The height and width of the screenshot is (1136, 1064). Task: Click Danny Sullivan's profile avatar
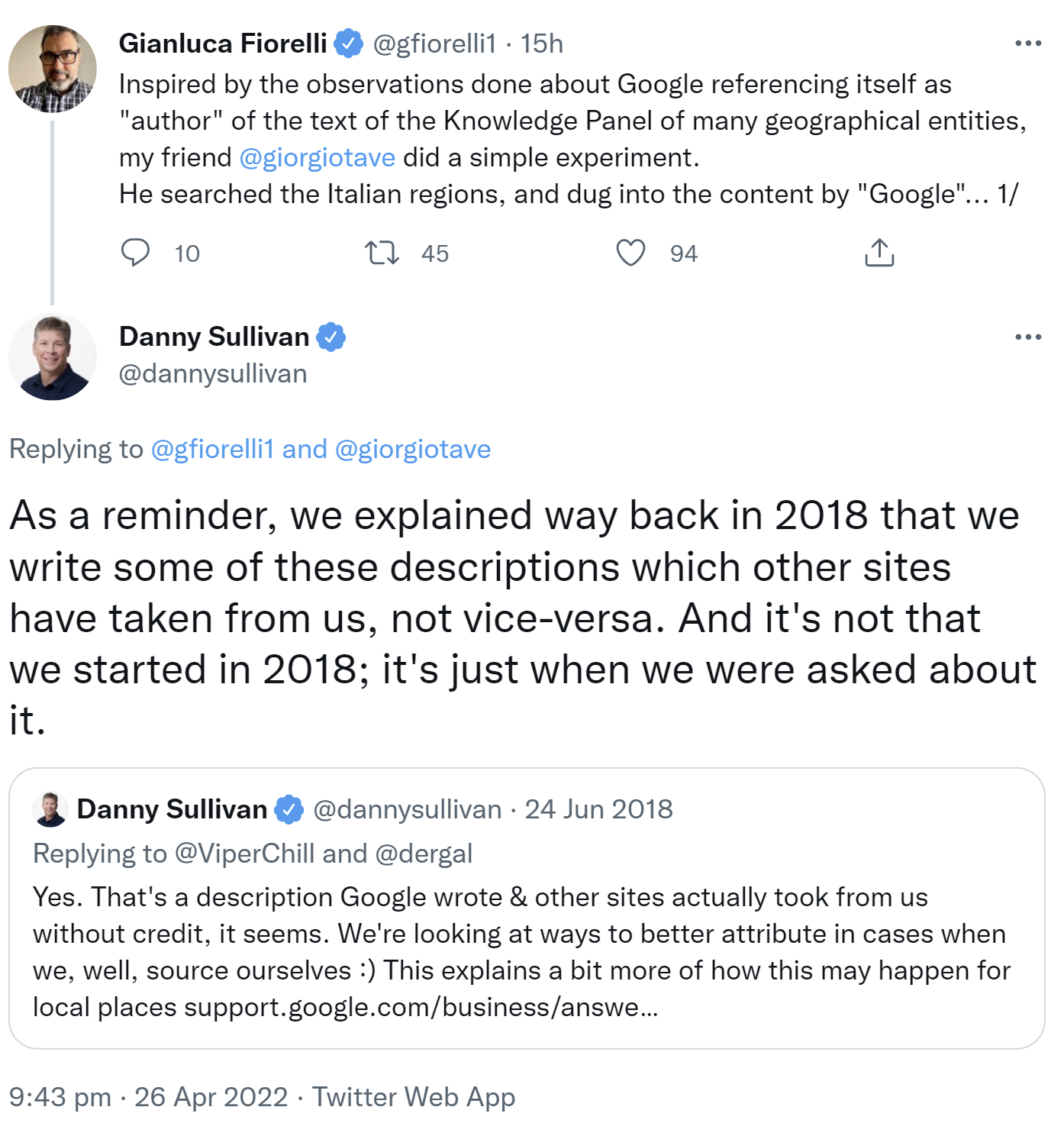[x=52, y=356]
